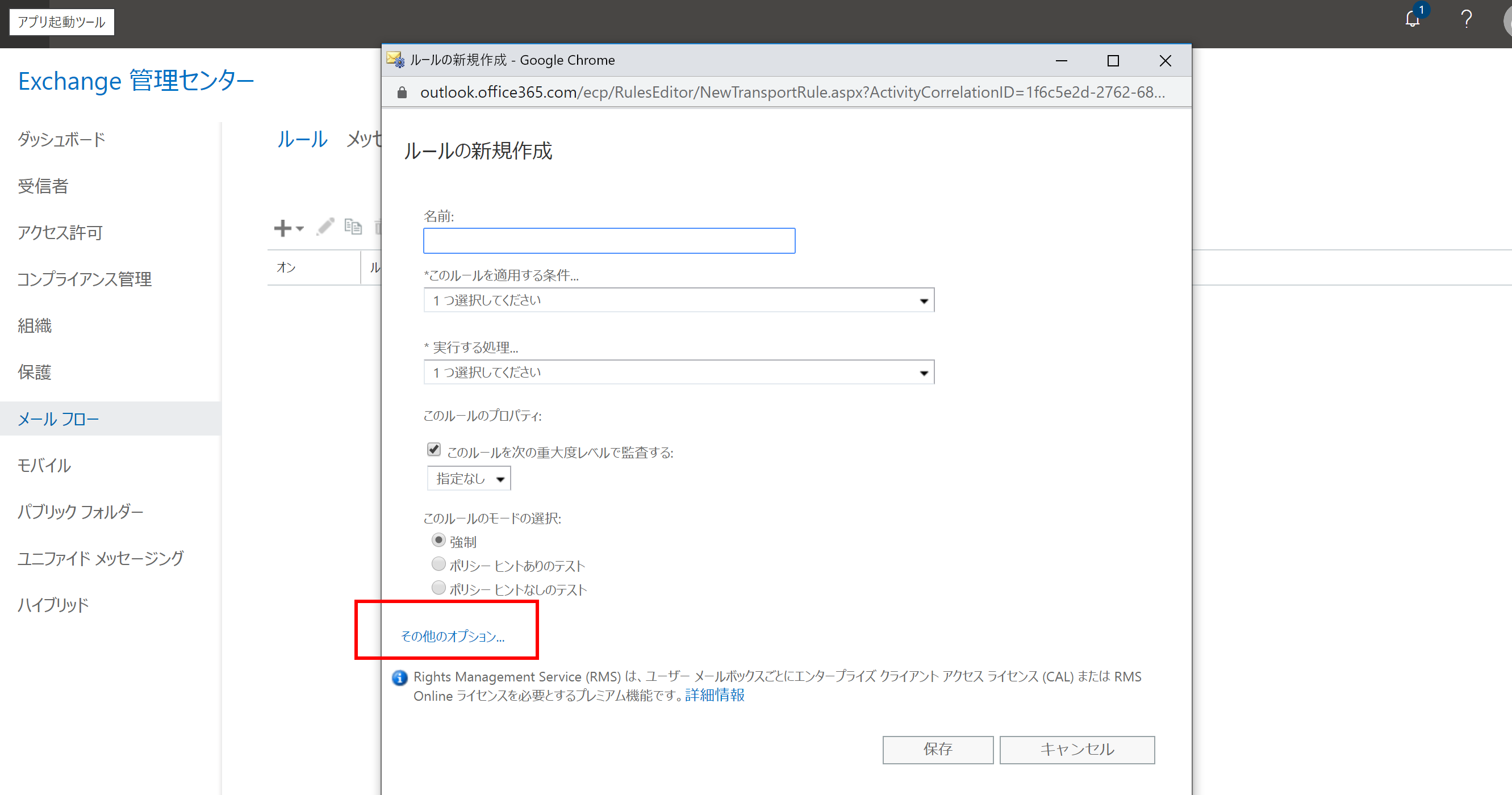Open the 実行する処理 action dropdown
Image resolution: width=1512 pixels, height=795 pixels.
[x=679, y=373]
